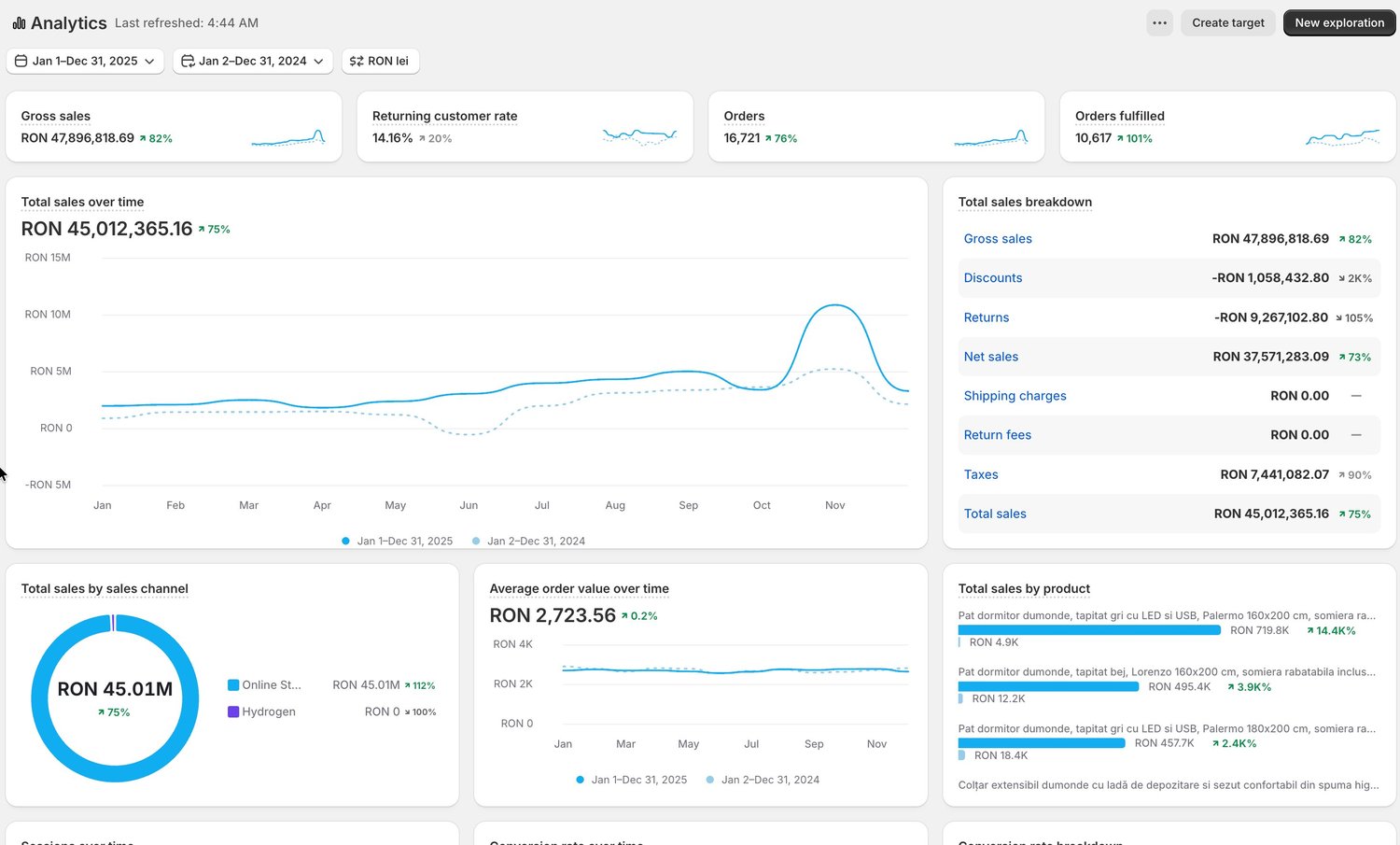This screenshot has height=845, width=1400.
Task: Click the purple Hydrogen legend swatch
Action: 233,711
